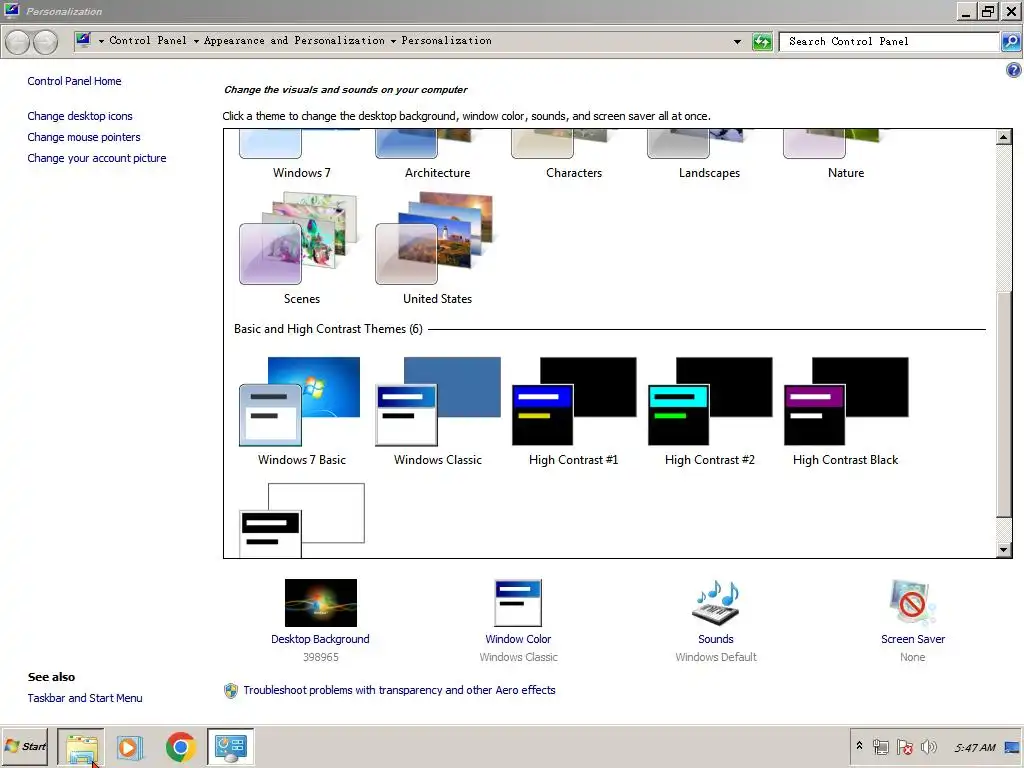Click the address bar refresh button

(x=762, y=42)
